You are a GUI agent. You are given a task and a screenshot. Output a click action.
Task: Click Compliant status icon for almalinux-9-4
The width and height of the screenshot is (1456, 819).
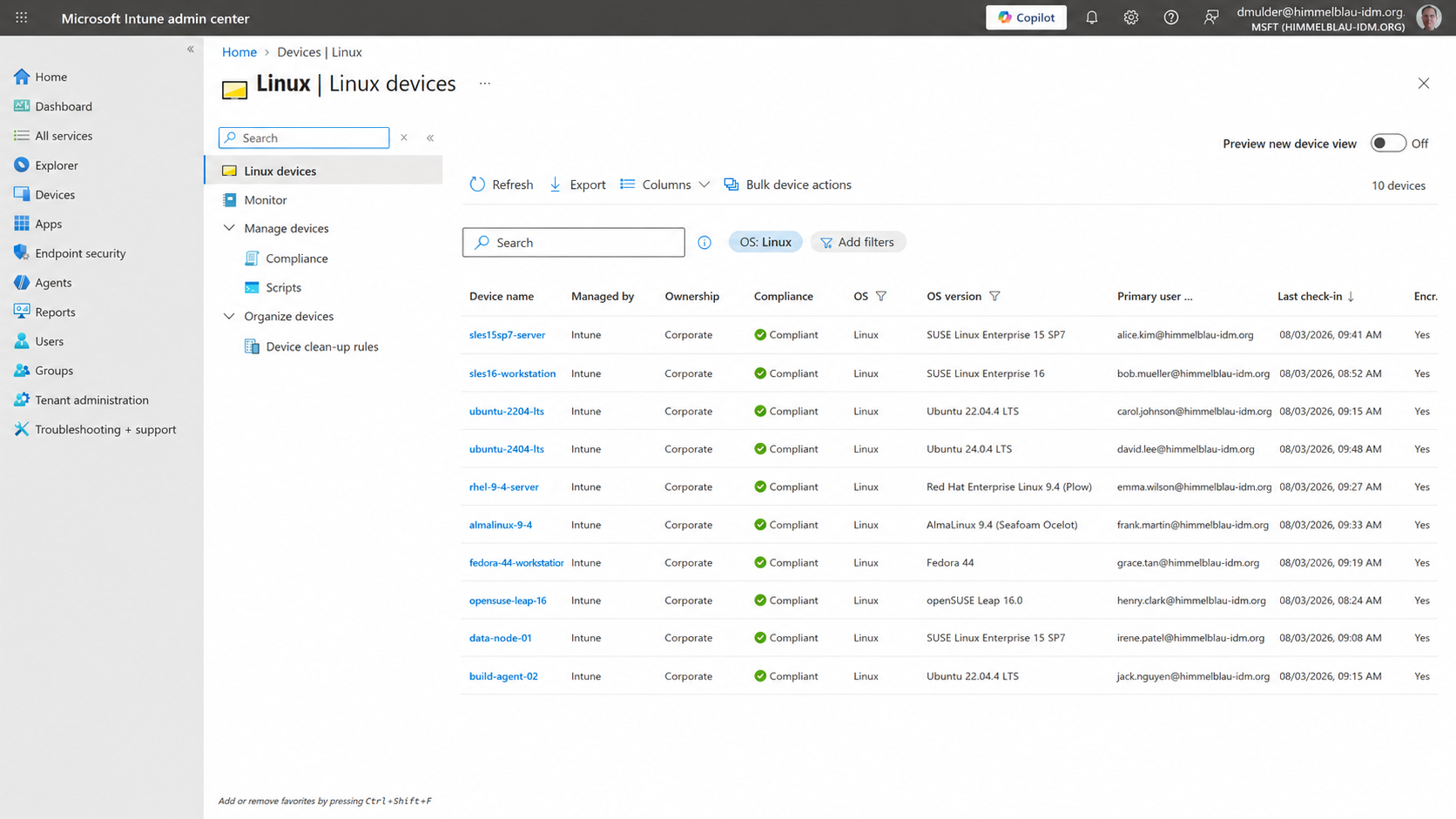760,525
